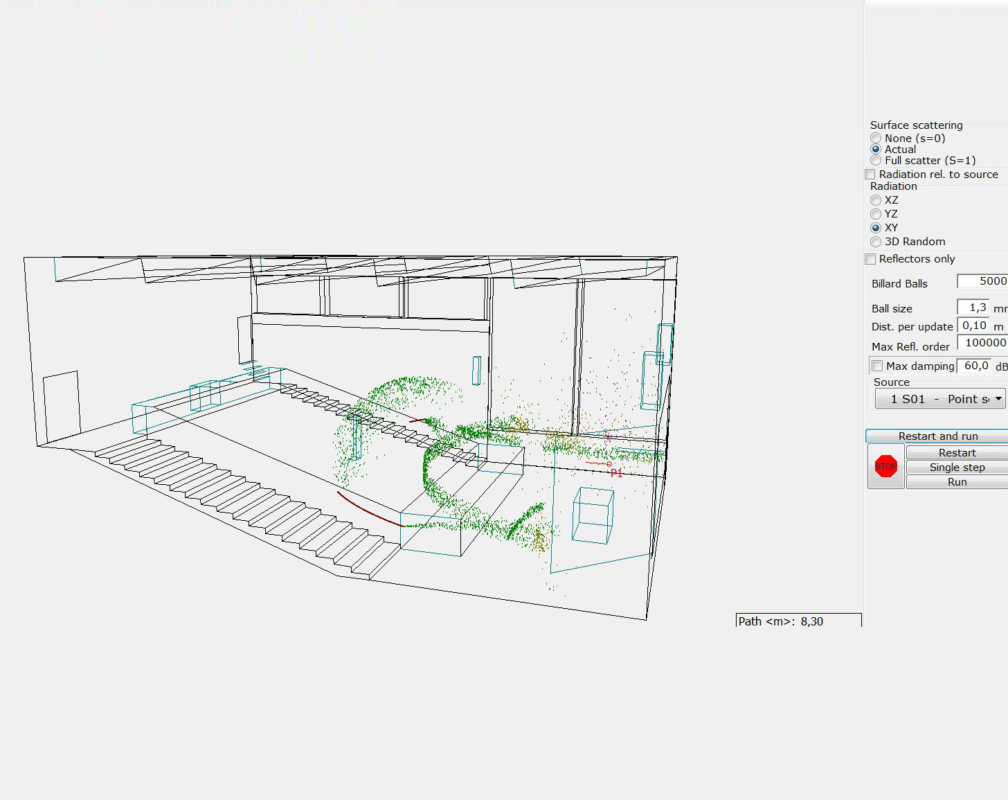The image size is (1008, 800).
Task: Click the Billard Balls label
Action: 899,284
